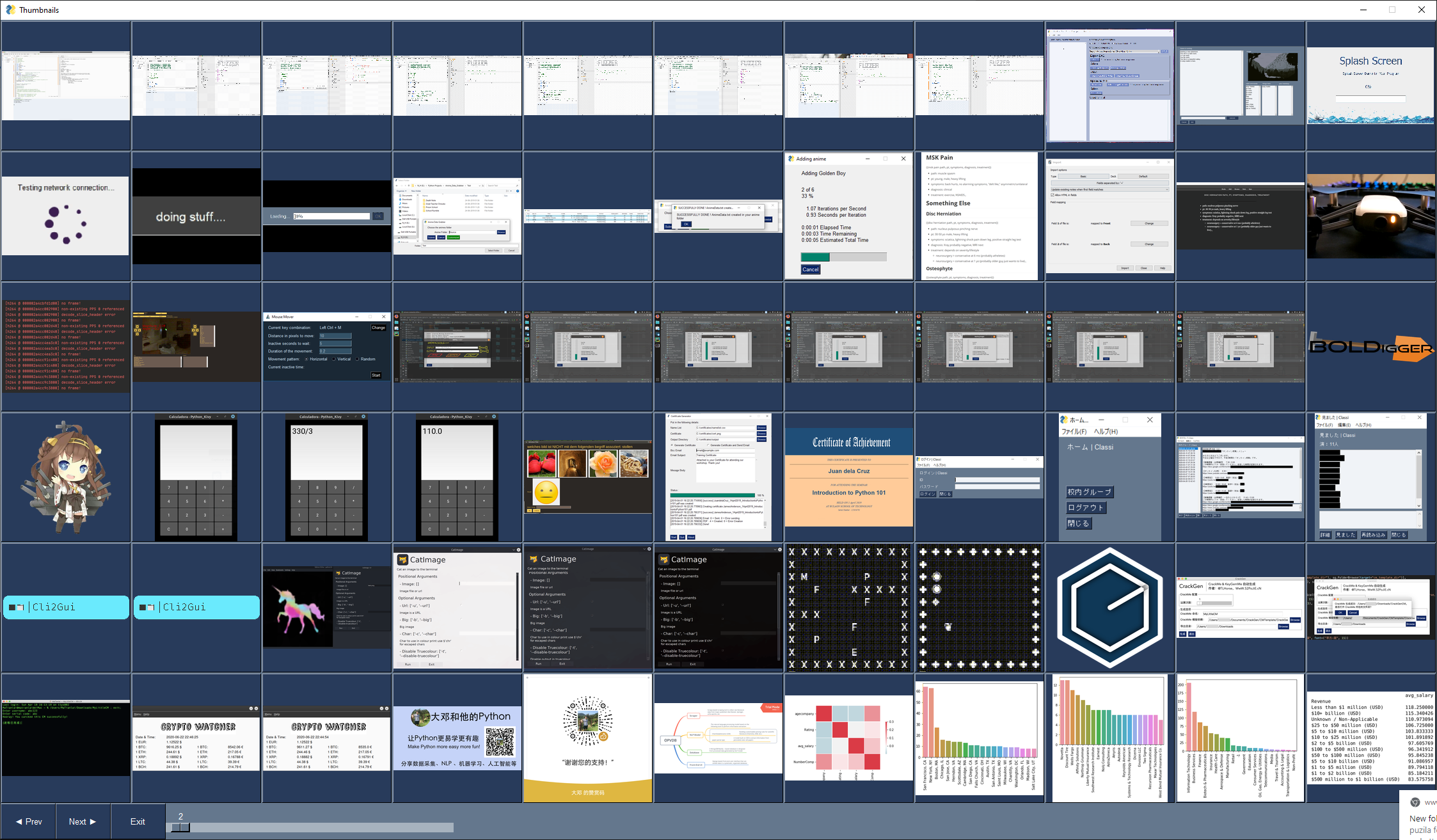Expand the Deck selector in the import dialog
Image resolution: width=1437 pixels, height=840 pixels.
pyautogui.click(x=1146, y=176)
